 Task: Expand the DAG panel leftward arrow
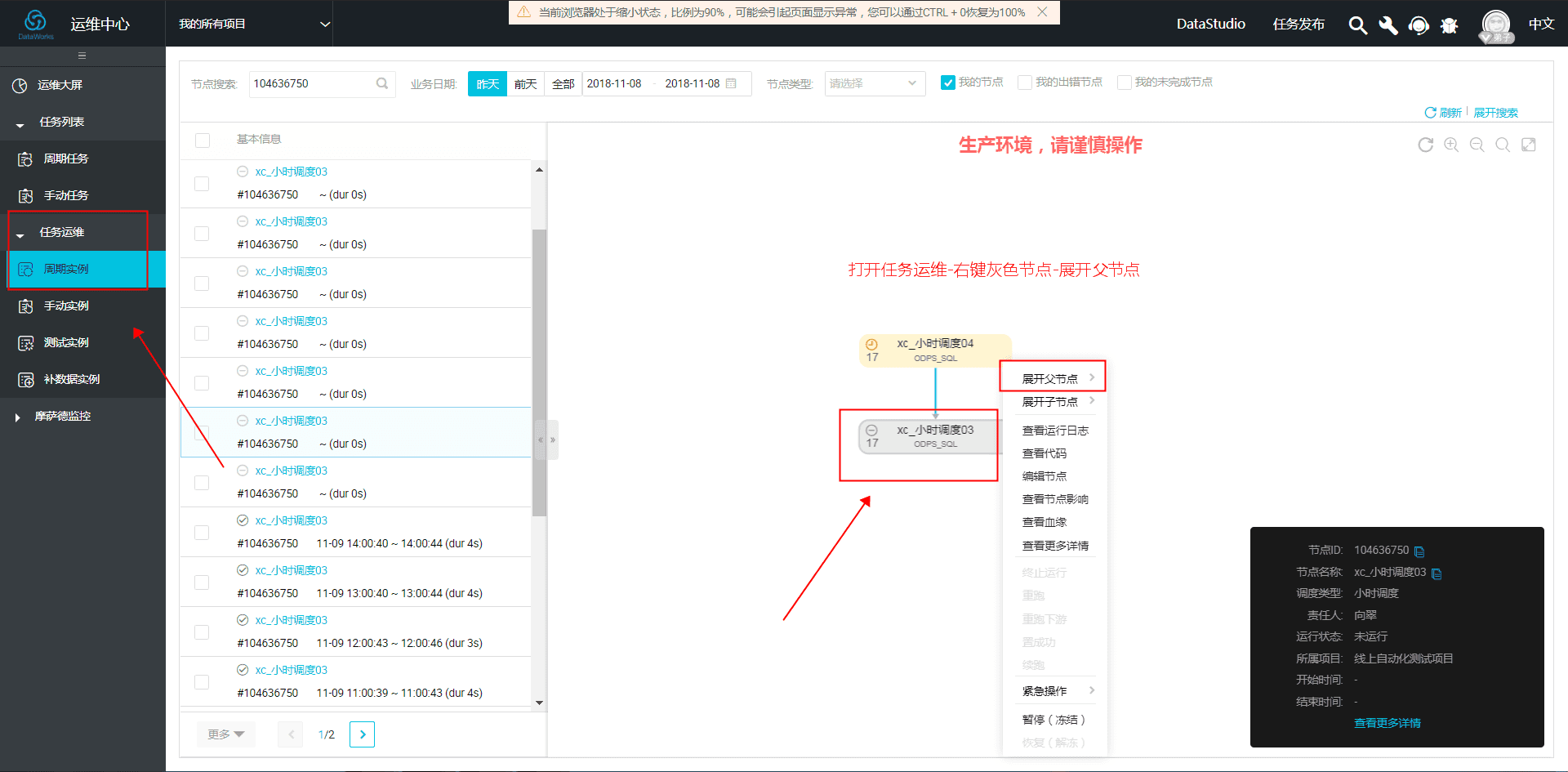click(x=553, y=440)
